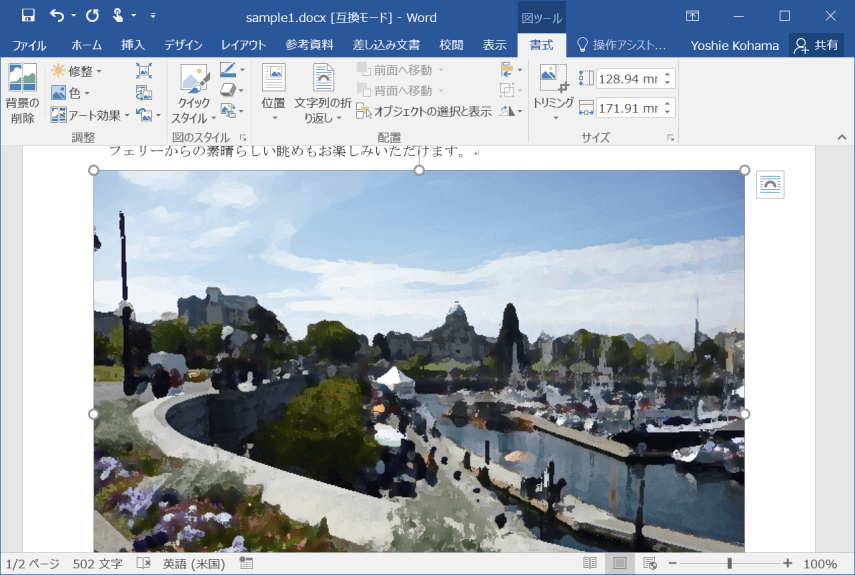Viewport: 855px width, 575px height.
Task: Click the 共有 share button
Action: pos(816,45)
